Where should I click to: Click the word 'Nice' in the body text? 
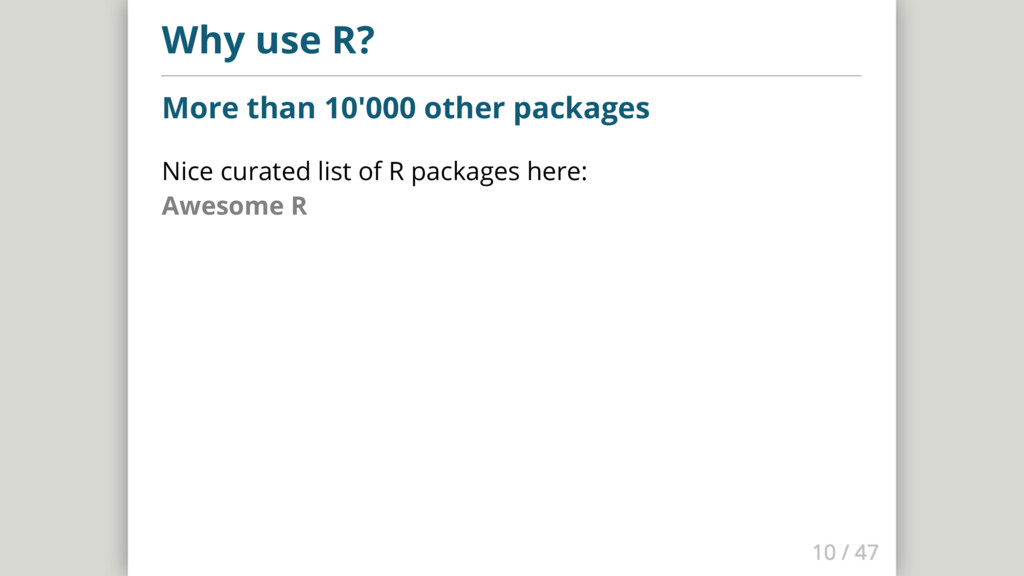[187, 172]
